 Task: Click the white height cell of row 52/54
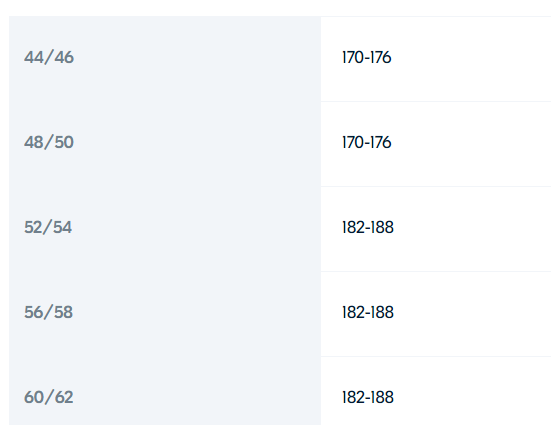coord(436,229)
